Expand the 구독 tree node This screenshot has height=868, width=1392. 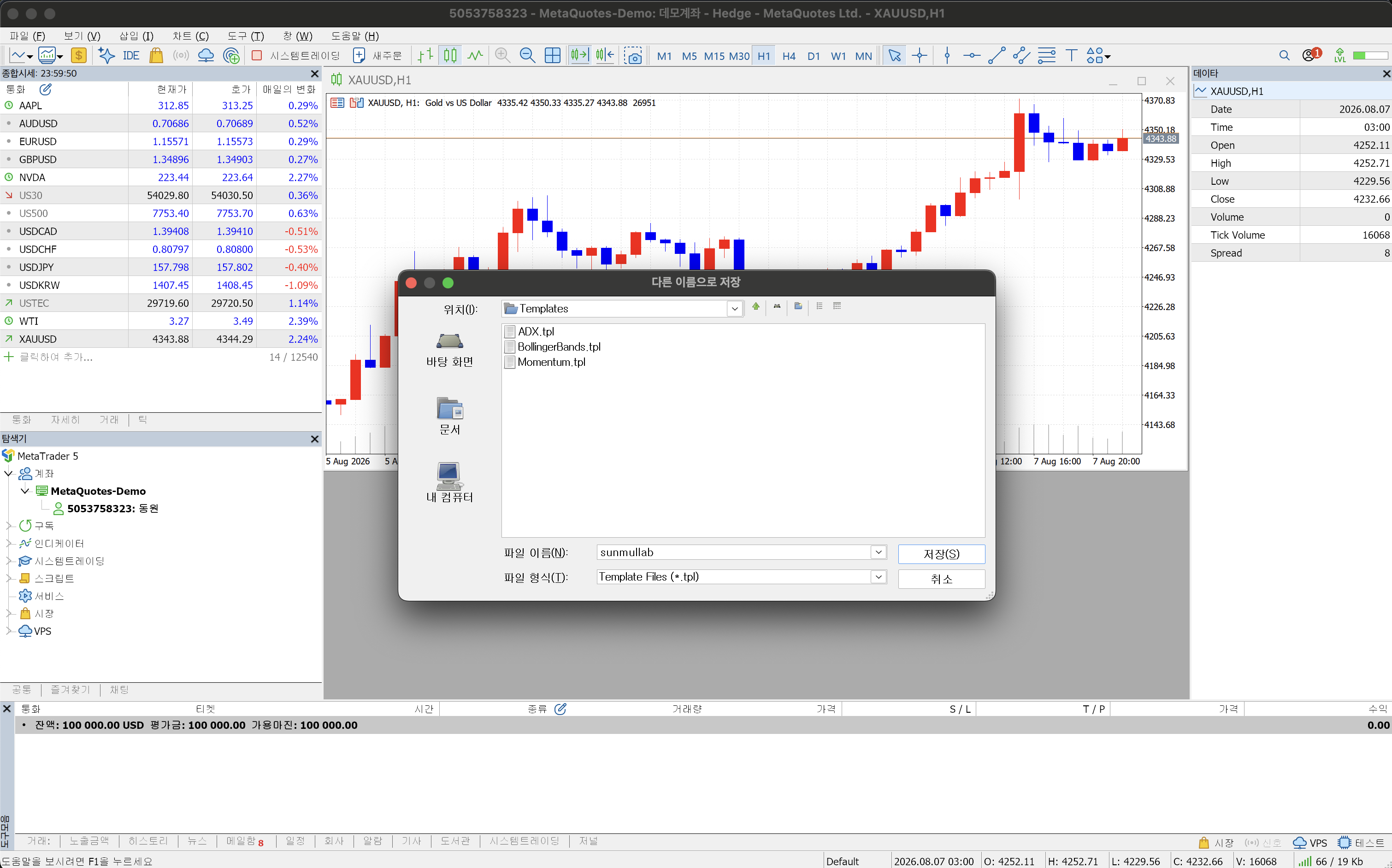(9, 526)
